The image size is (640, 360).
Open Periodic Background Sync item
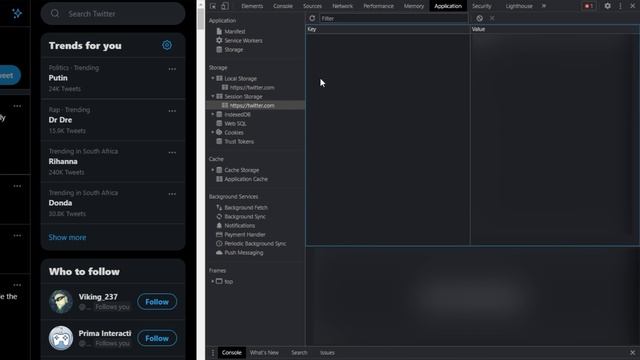point(255,243)
